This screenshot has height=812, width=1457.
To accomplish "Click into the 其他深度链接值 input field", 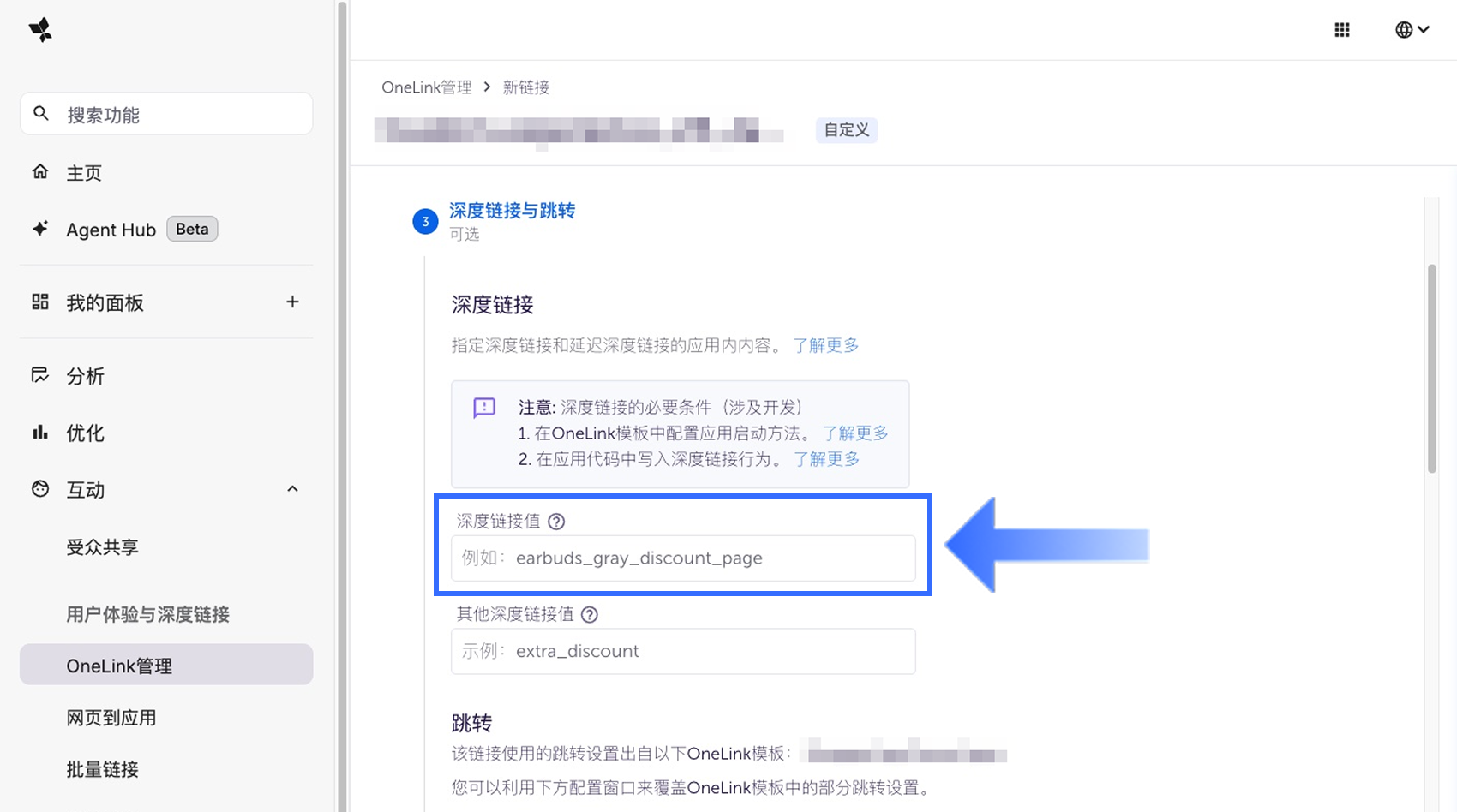I will tap(683, 651).
